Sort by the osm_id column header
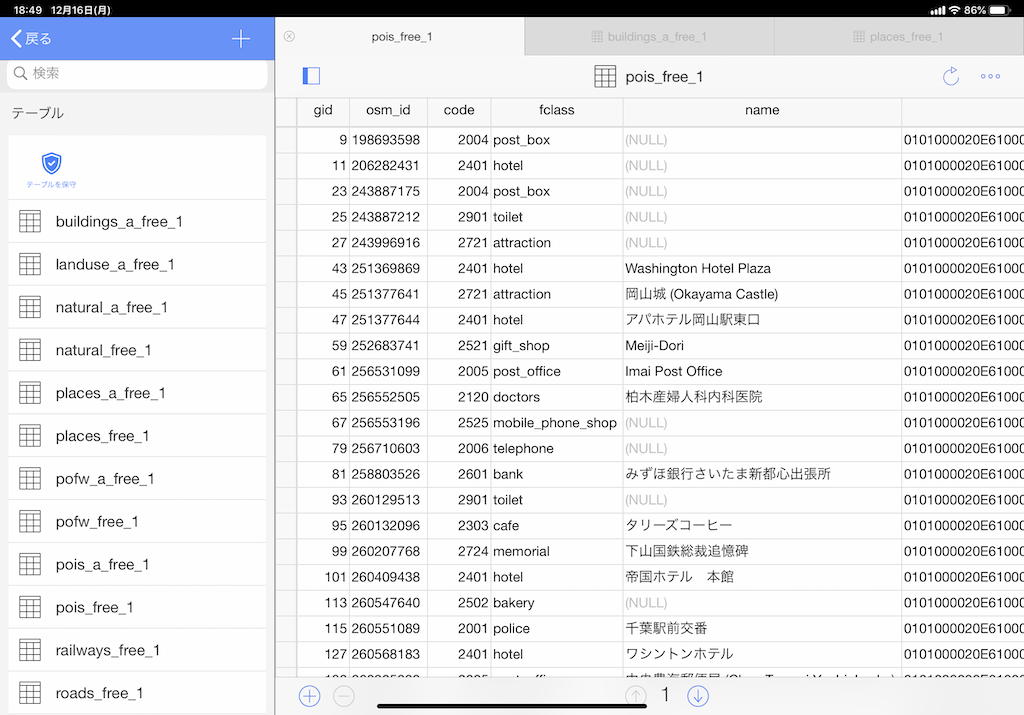 (x=389, y=110)
